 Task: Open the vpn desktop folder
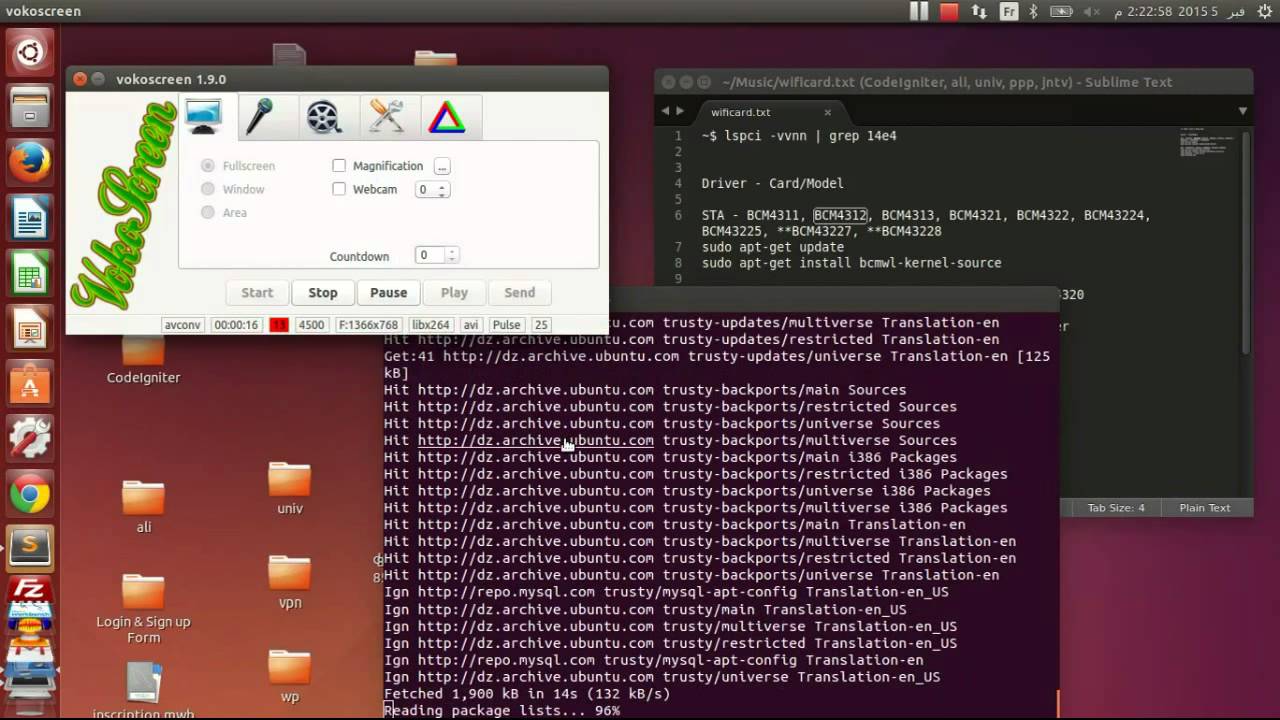click(x=290, y=583)
